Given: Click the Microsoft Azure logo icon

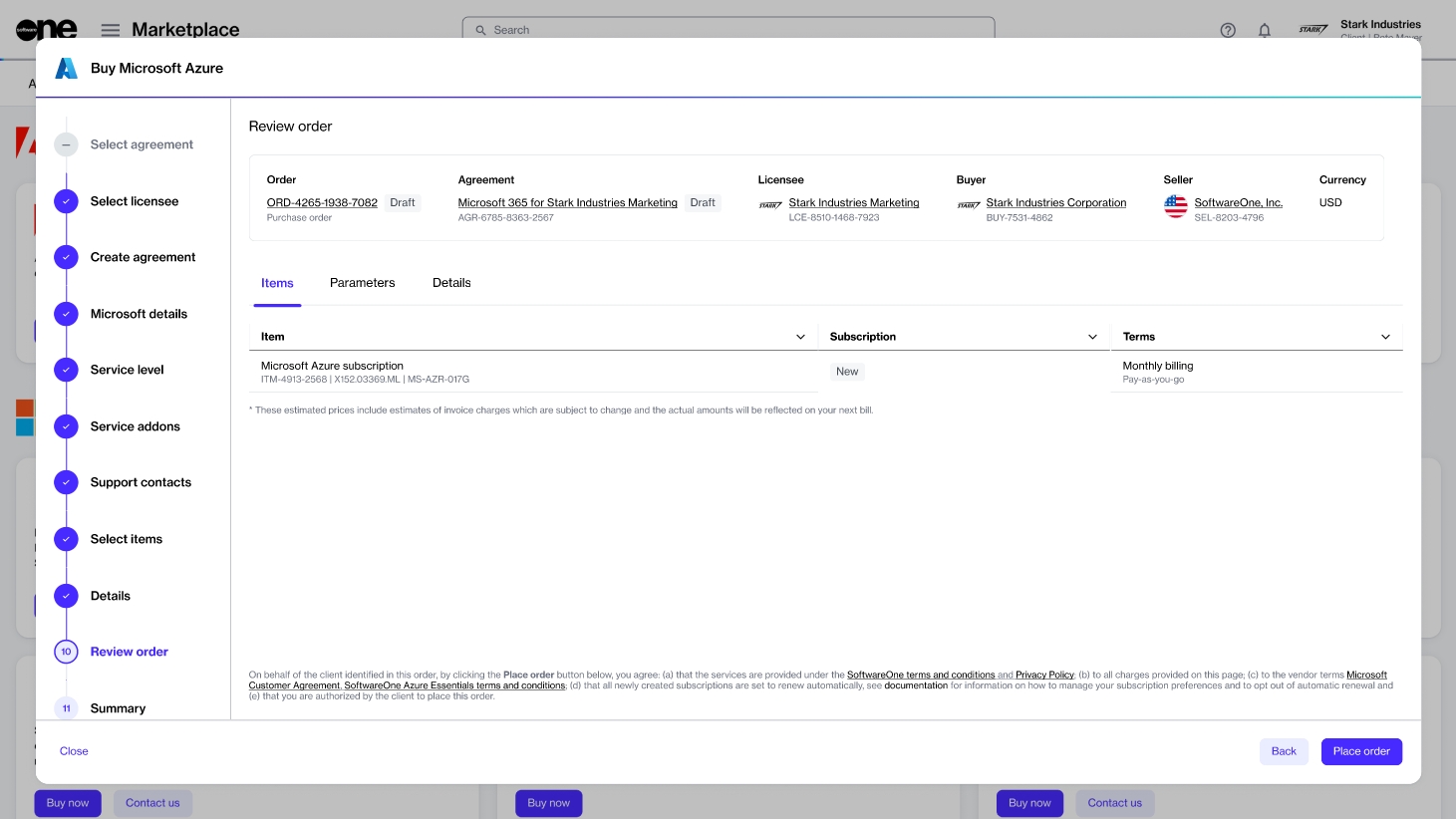Looking at the screenshot, I should 66,68.
